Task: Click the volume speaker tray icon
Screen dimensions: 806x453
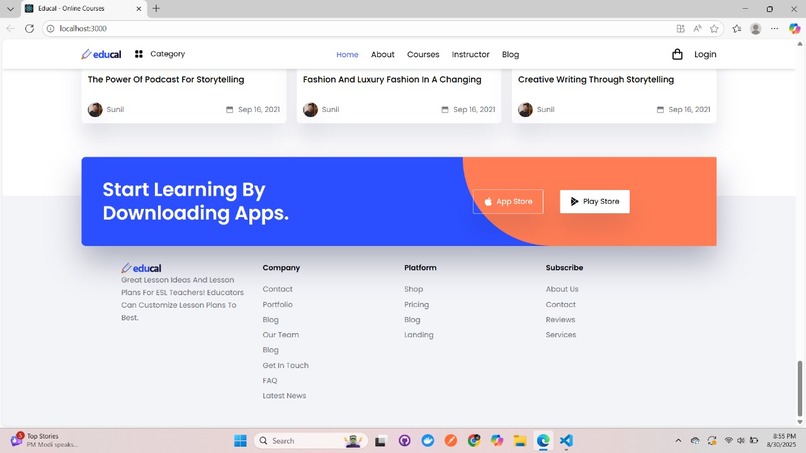Action: click(x=741, y=441)
